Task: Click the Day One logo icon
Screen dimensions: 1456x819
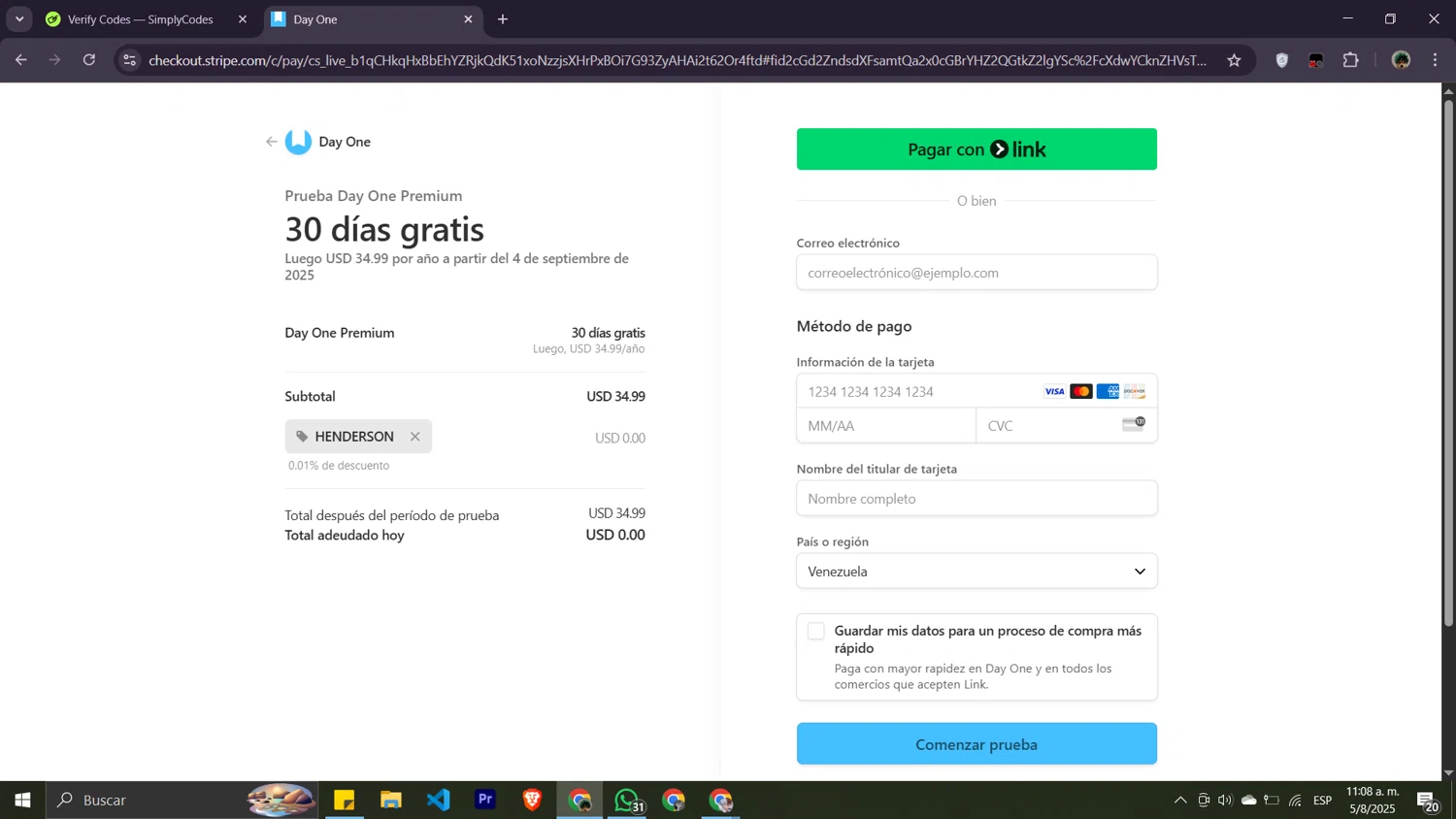Action: (x=298, y=142)
